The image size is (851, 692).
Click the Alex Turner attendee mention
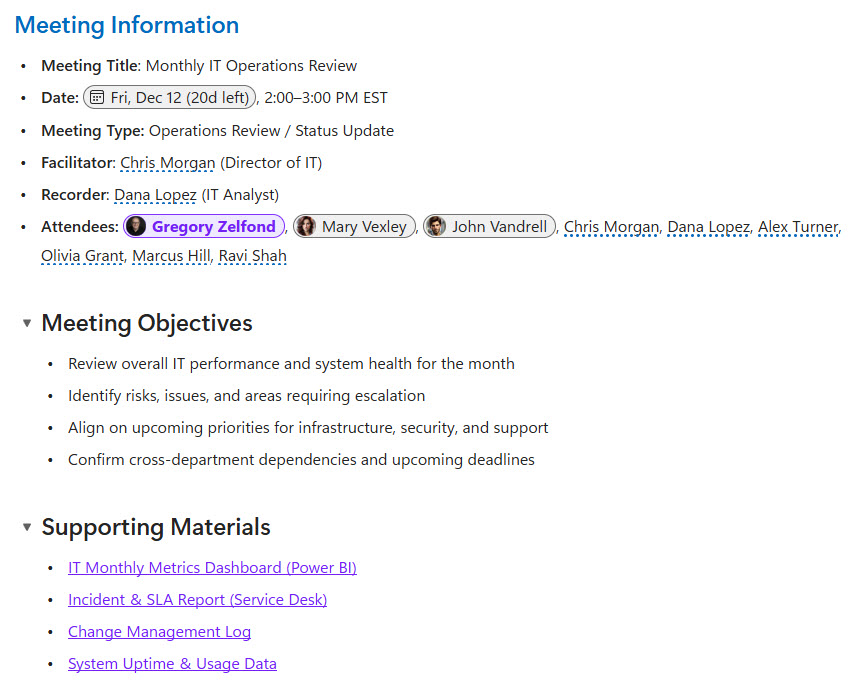(798, 226)
